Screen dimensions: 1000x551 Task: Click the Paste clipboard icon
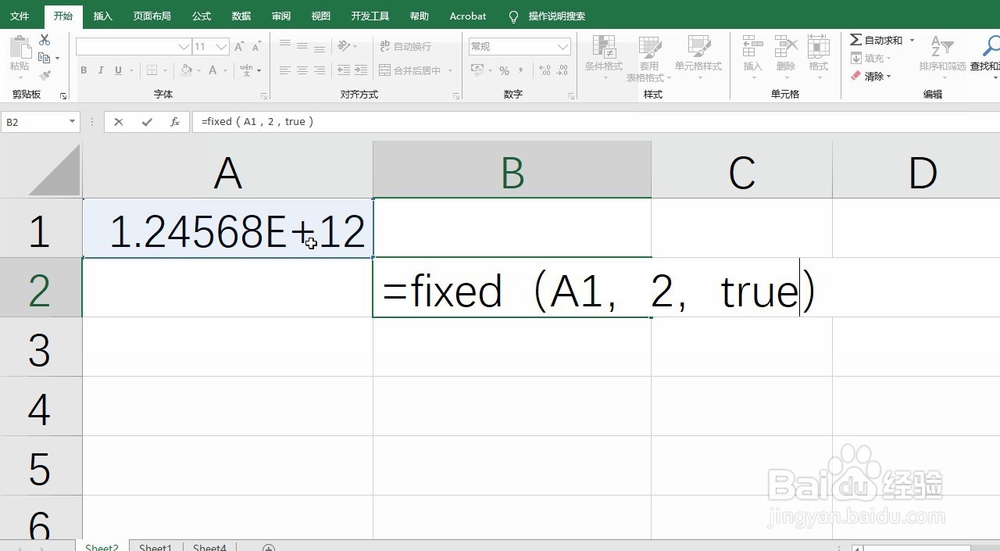point(20,48)
